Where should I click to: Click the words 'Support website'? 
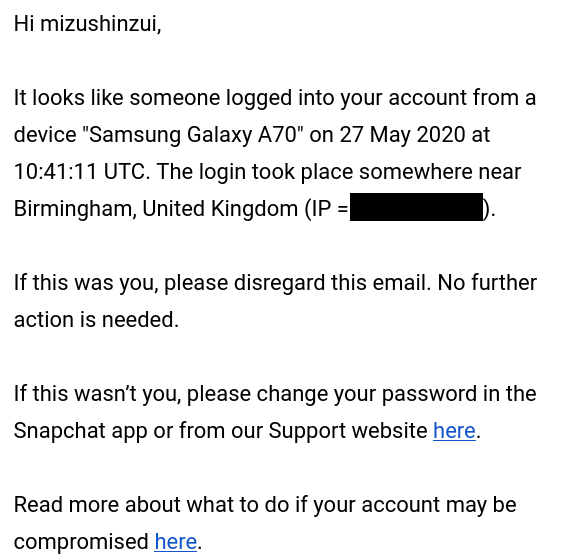coord(348,431)
